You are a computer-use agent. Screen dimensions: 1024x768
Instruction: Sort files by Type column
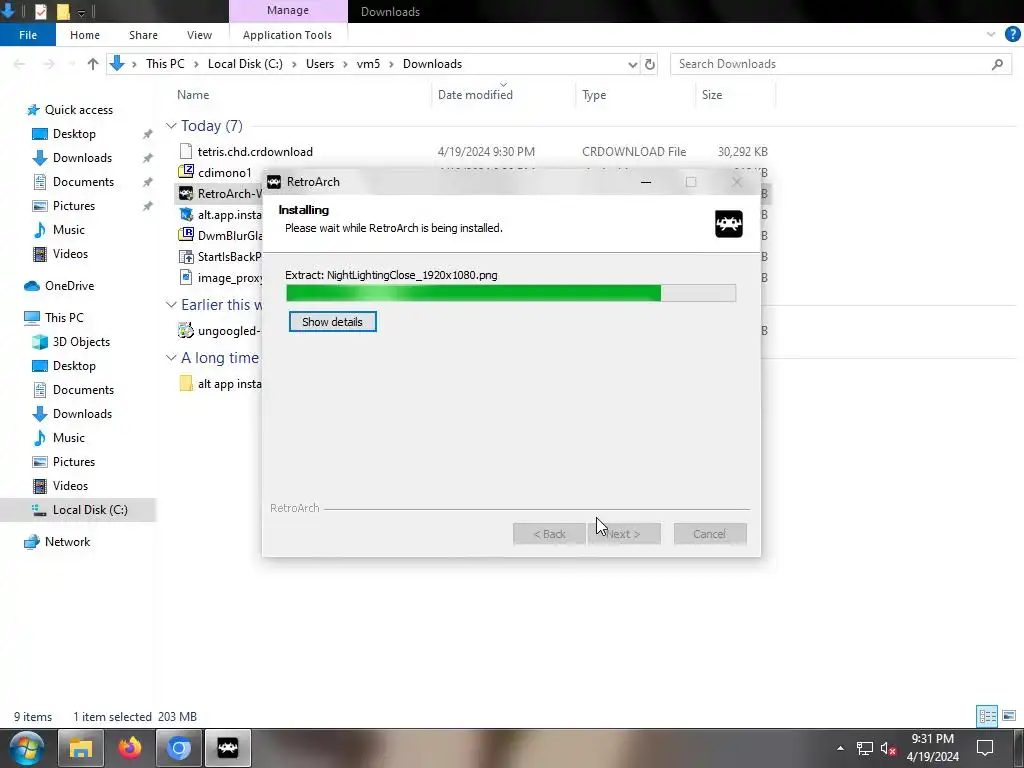click(594, 95)
